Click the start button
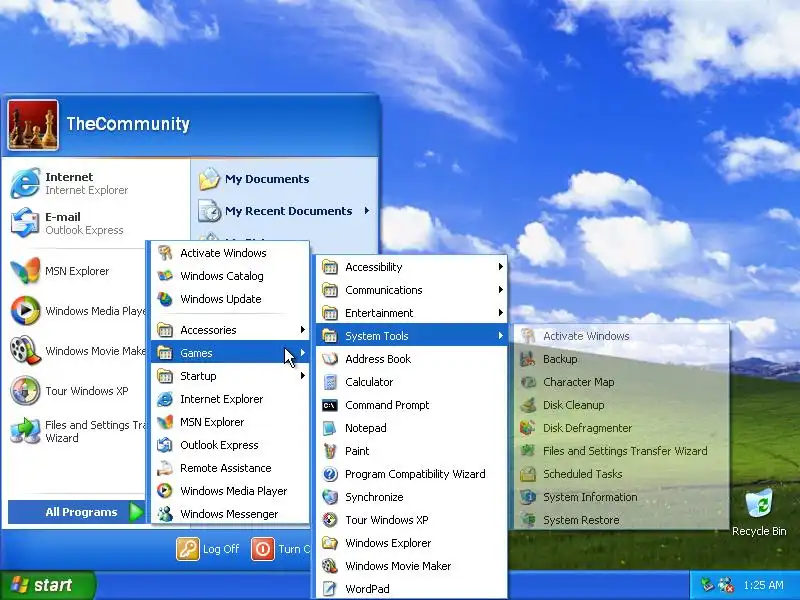Viewport: 800px width, 600px height. click(x=47, y=585)
